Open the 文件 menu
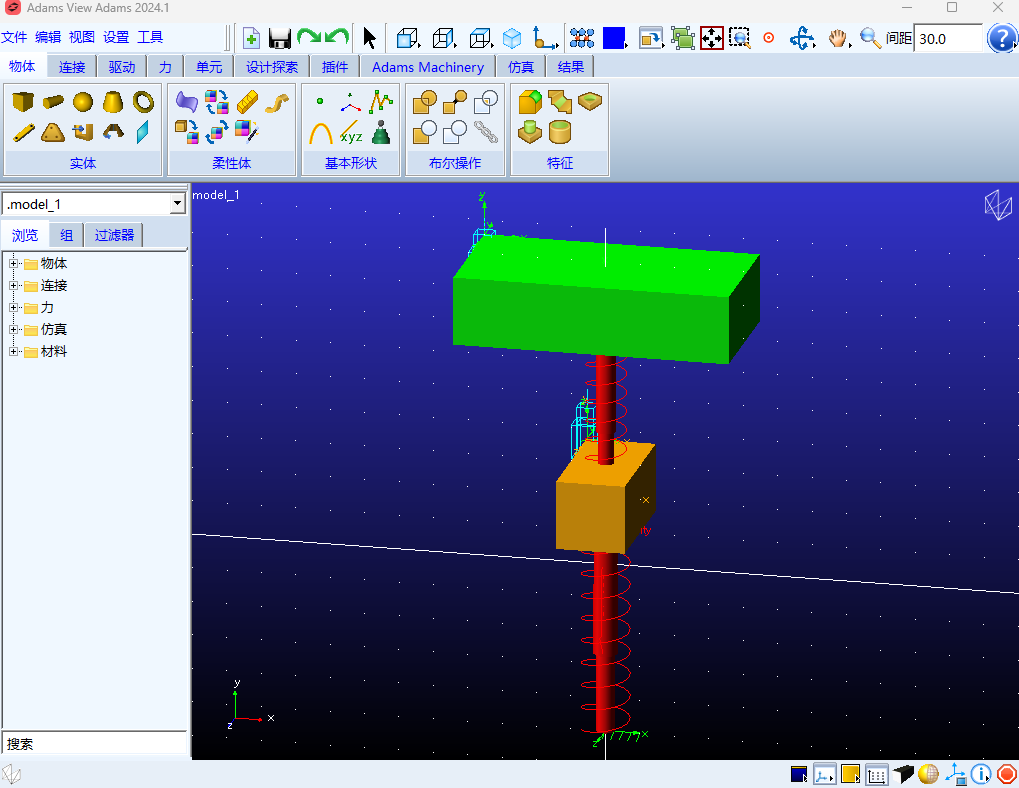 pyautogui.click(x=14, y=37)
